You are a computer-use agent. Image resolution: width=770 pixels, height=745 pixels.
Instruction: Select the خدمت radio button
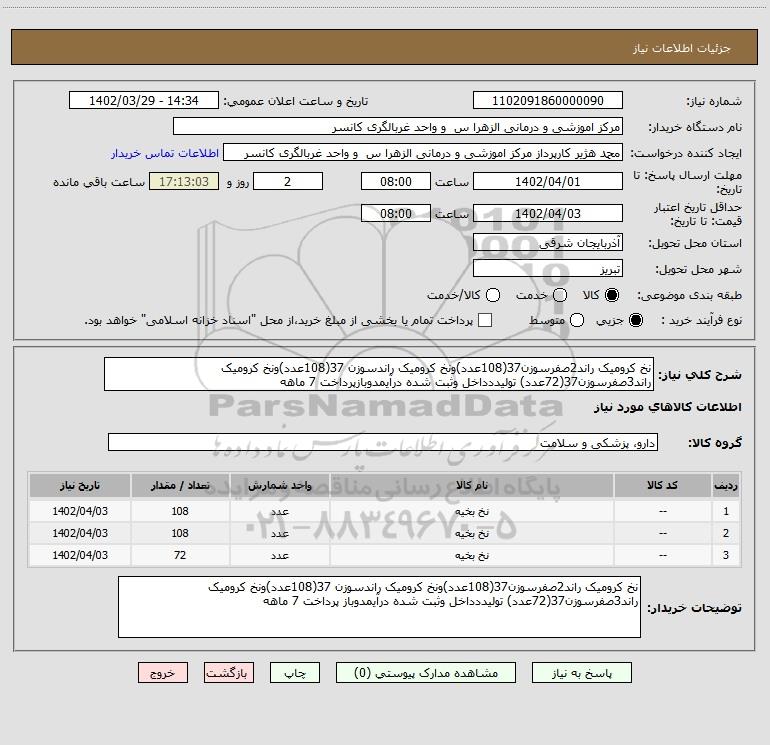point(560,295)
